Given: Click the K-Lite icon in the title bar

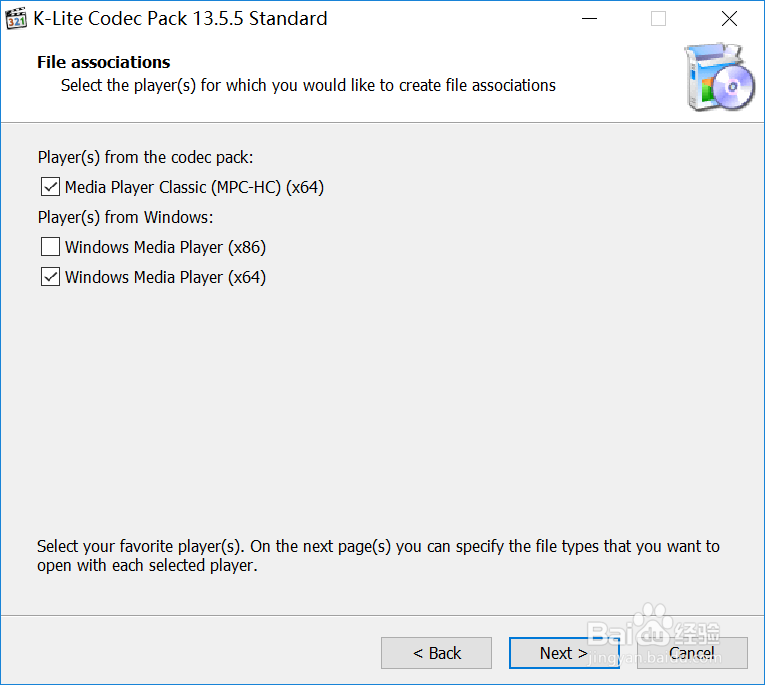Looking at the screenshot, I should 17,18.
